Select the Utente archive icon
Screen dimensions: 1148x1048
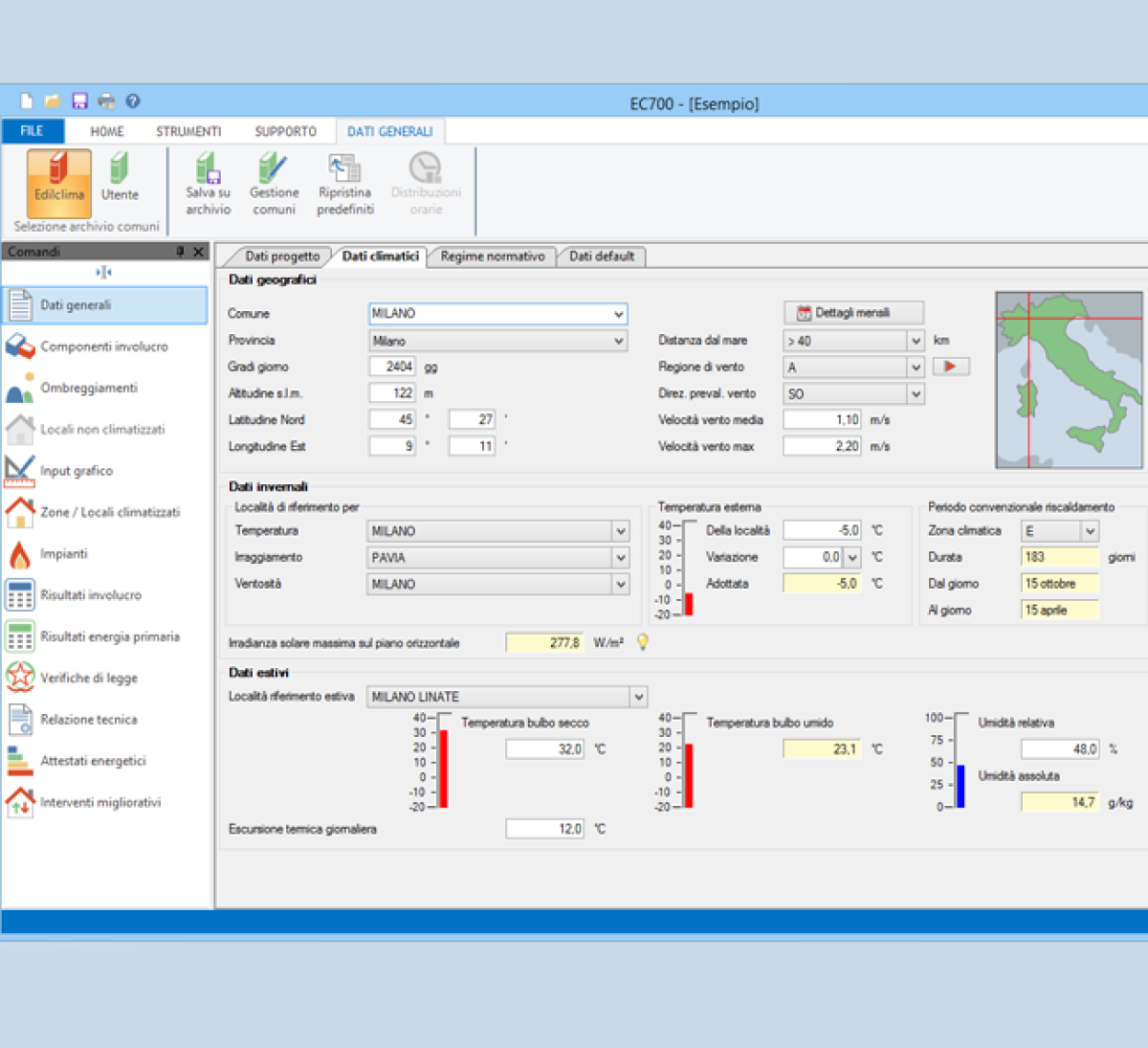(120, 177)
